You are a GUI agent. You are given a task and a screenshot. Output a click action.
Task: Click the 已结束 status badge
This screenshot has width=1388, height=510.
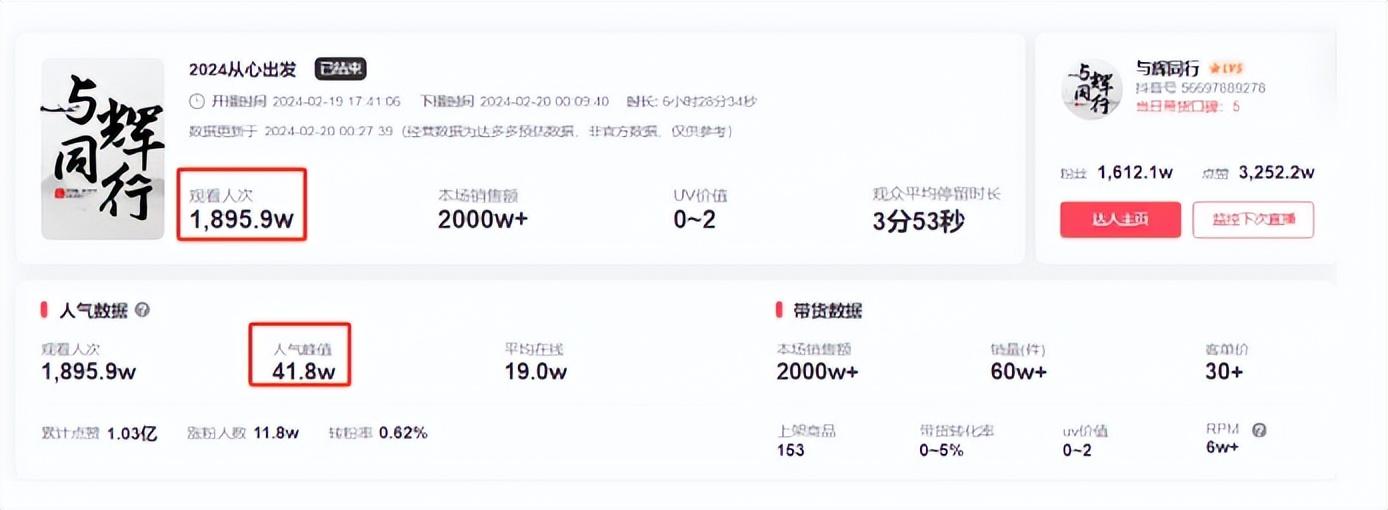pyautogui.click(x=341, y=69)
